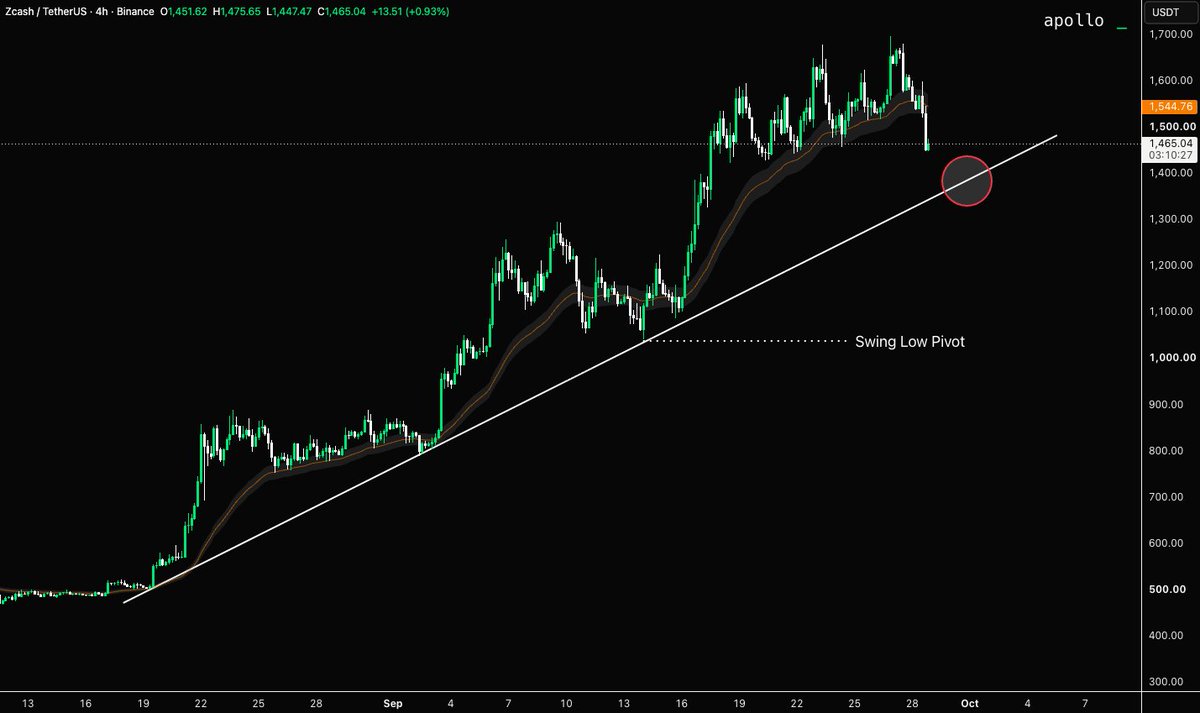Click the Swing Low Pivot text label
The width and height of the screenshot is (1200, 713).
pos(910,341)
